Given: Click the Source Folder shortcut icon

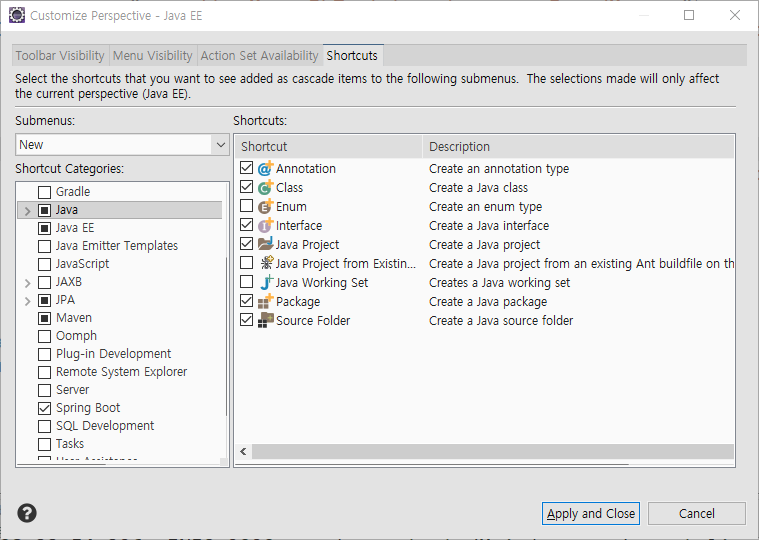Looking at the screenshot, I should tap(265, 320).
